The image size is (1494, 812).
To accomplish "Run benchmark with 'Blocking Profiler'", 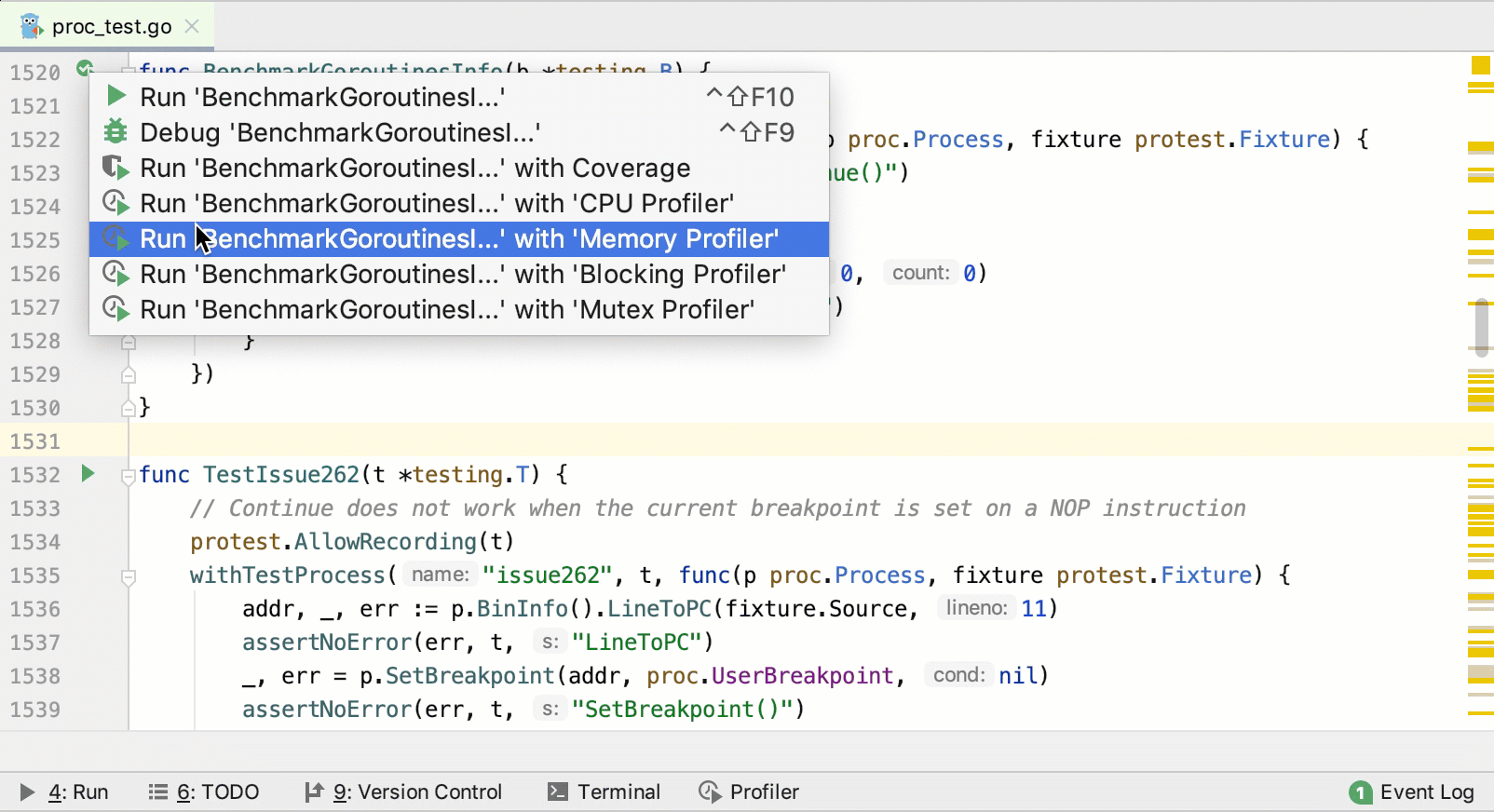I will 462,274.
